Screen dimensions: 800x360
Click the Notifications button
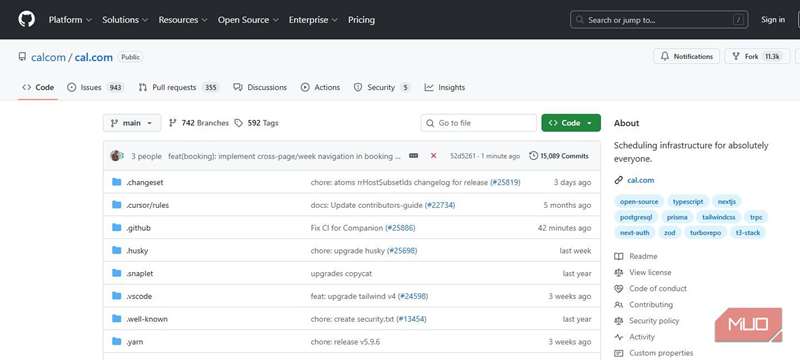pos(687,57)
